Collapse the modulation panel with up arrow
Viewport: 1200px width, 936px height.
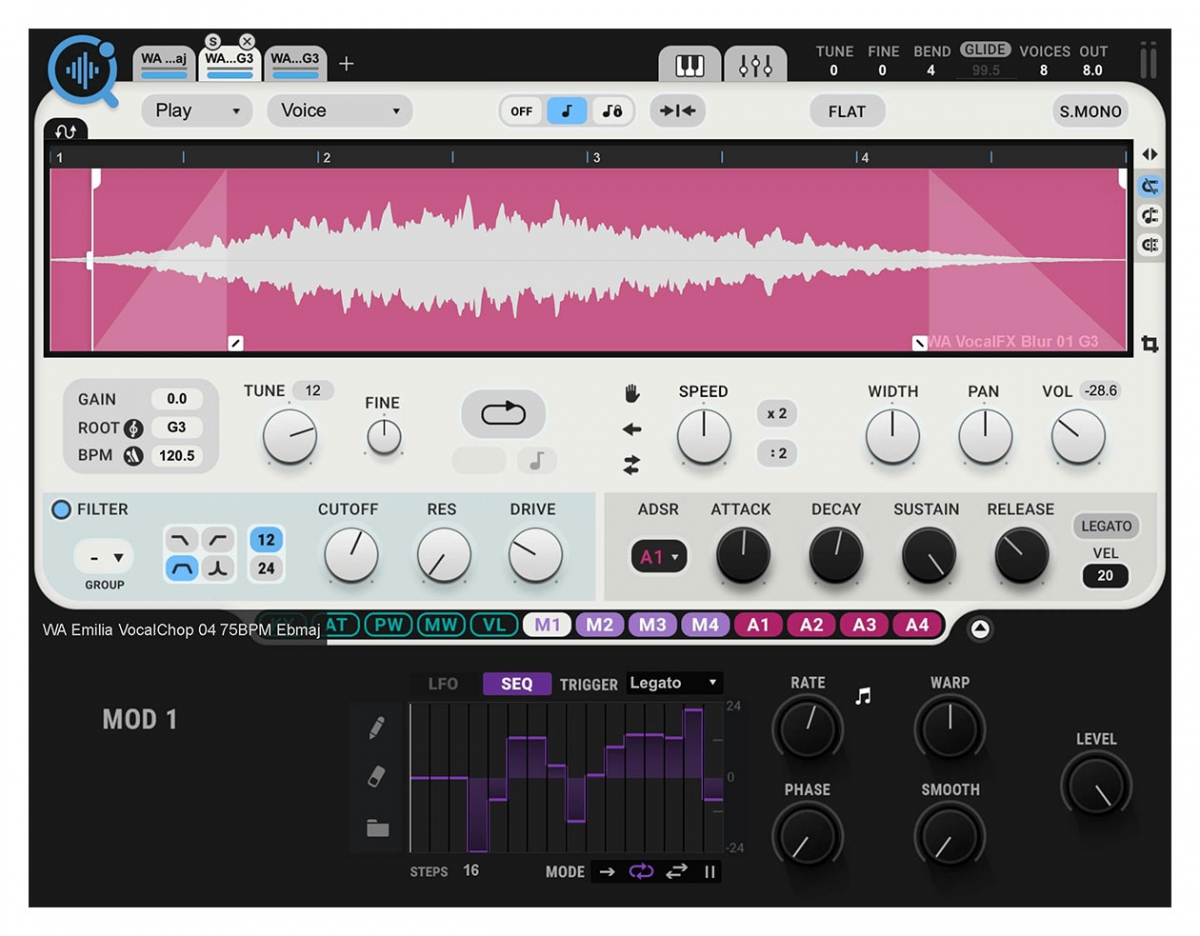tap(980, 629)
